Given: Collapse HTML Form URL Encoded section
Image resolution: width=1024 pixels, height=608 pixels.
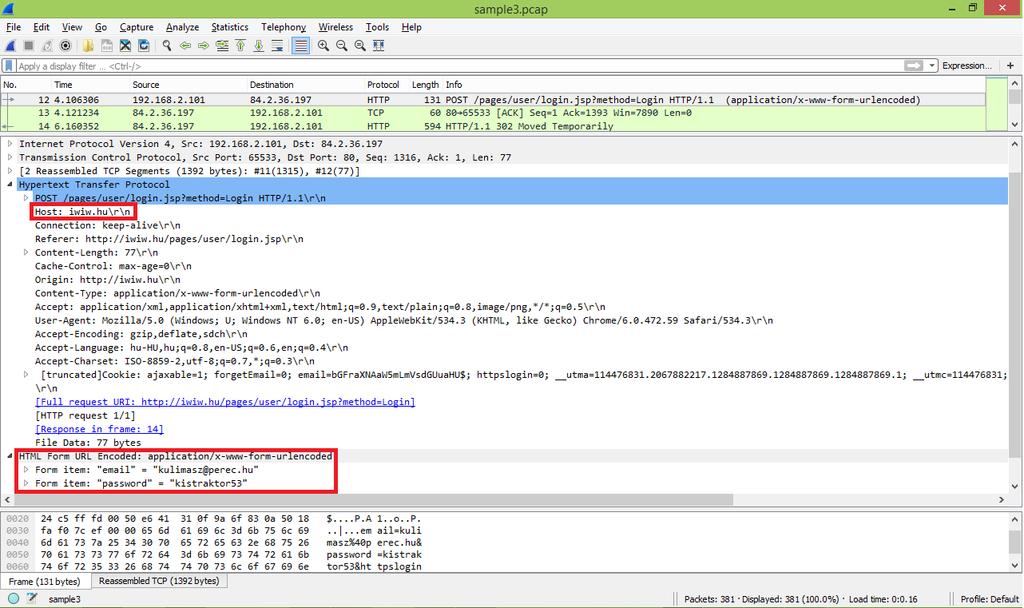Looking at the screenshot, I should tap(10, 456).
